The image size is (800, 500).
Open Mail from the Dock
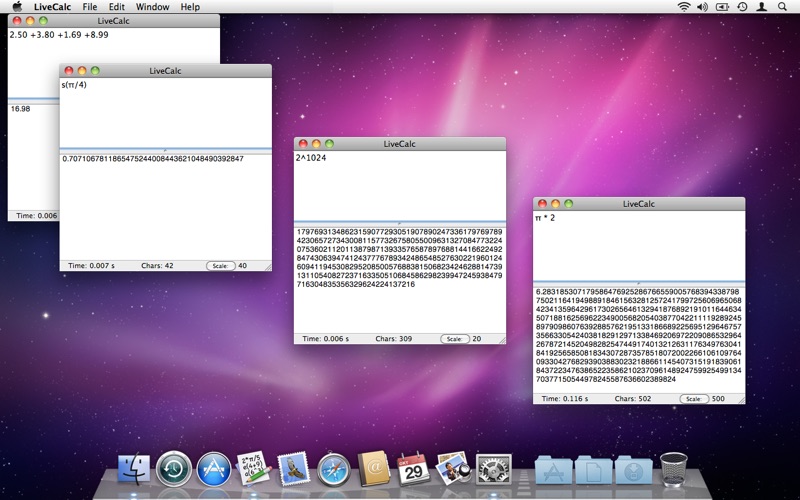coord(293,468)
